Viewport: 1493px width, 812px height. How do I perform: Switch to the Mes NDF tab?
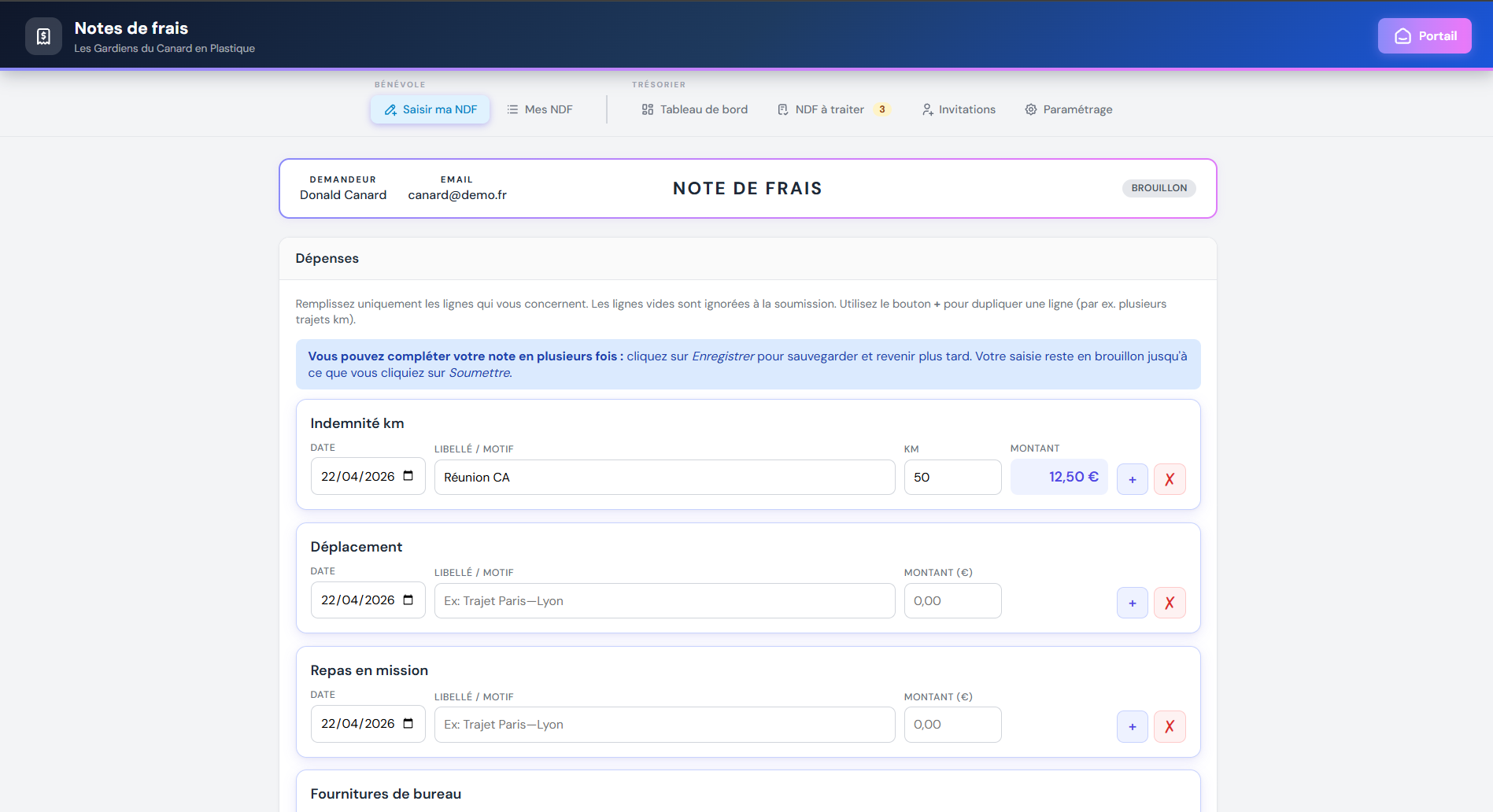click(540, 109)
